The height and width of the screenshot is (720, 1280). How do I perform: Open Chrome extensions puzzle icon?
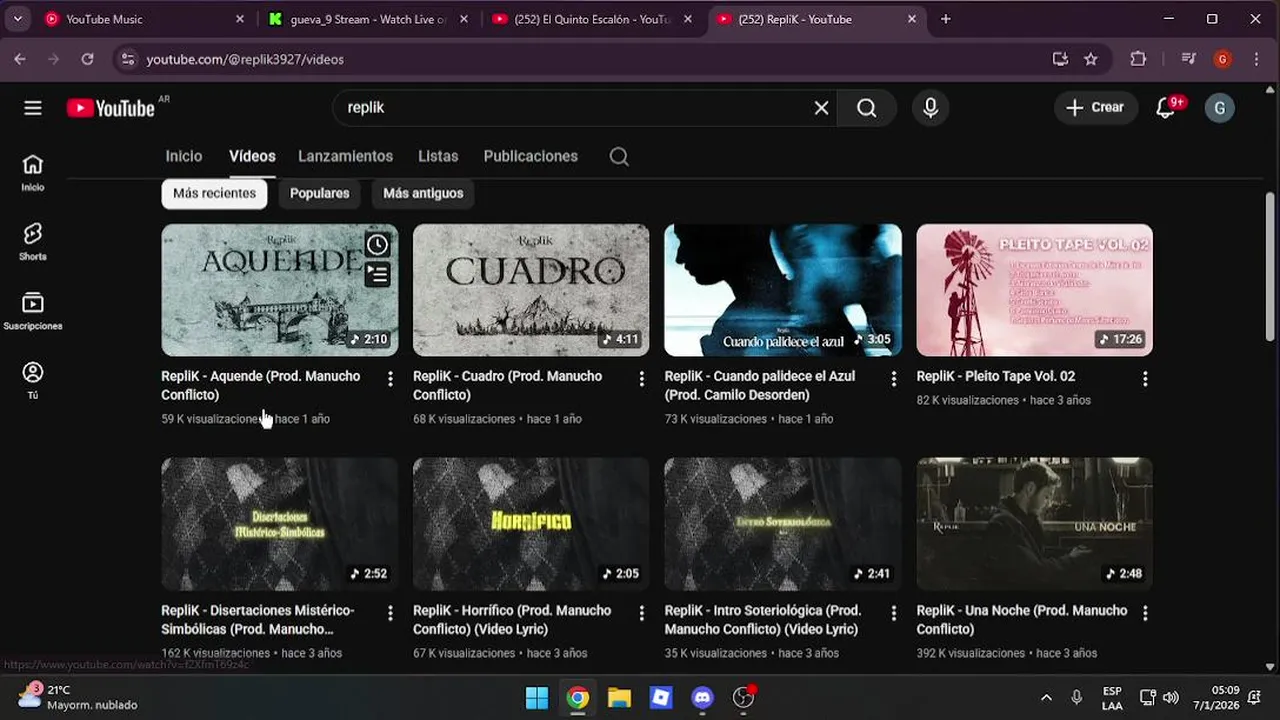1138,59
